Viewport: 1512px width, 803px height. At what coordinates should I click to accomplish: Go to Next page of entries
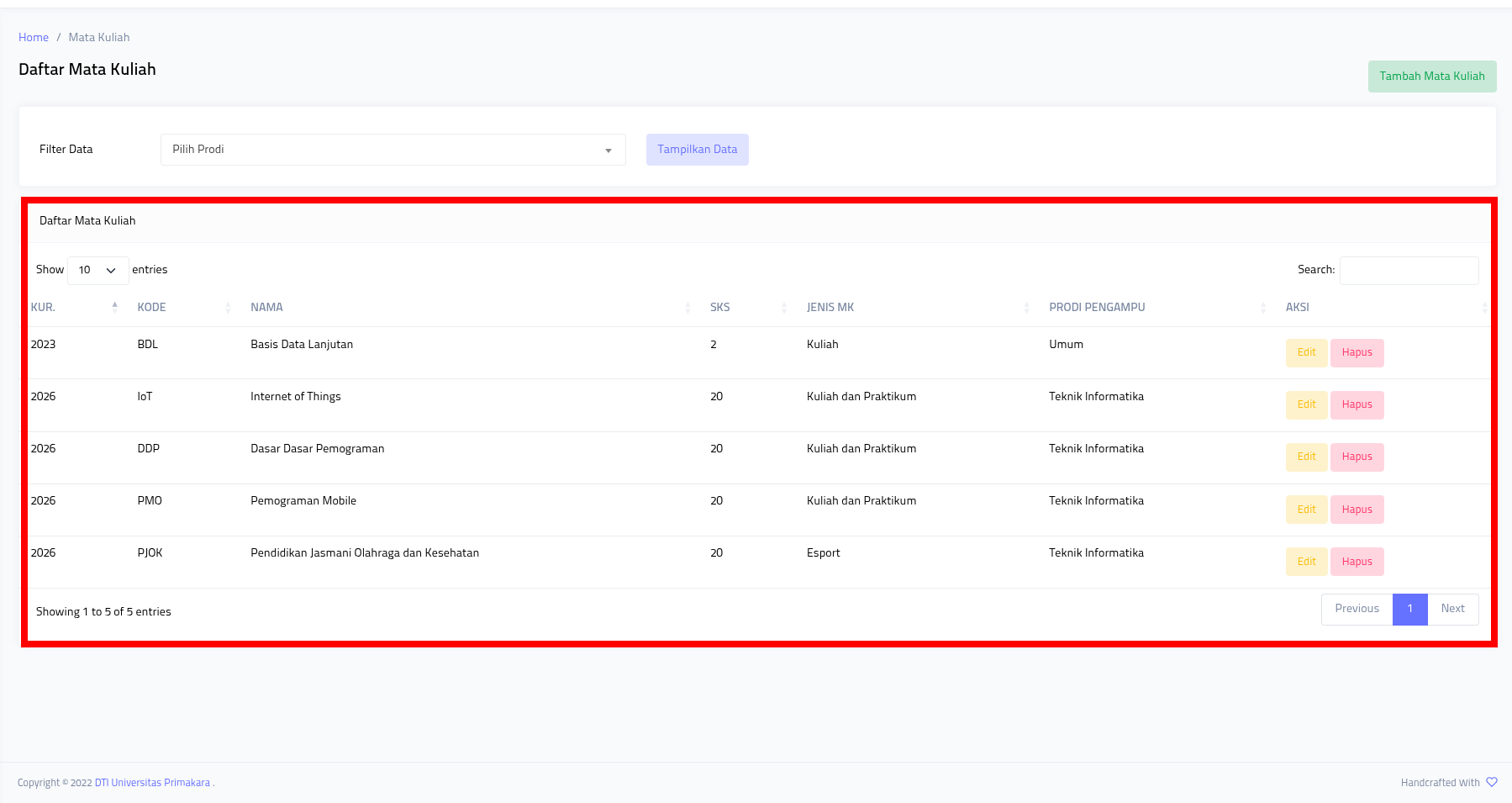(x=1452, y=610)
